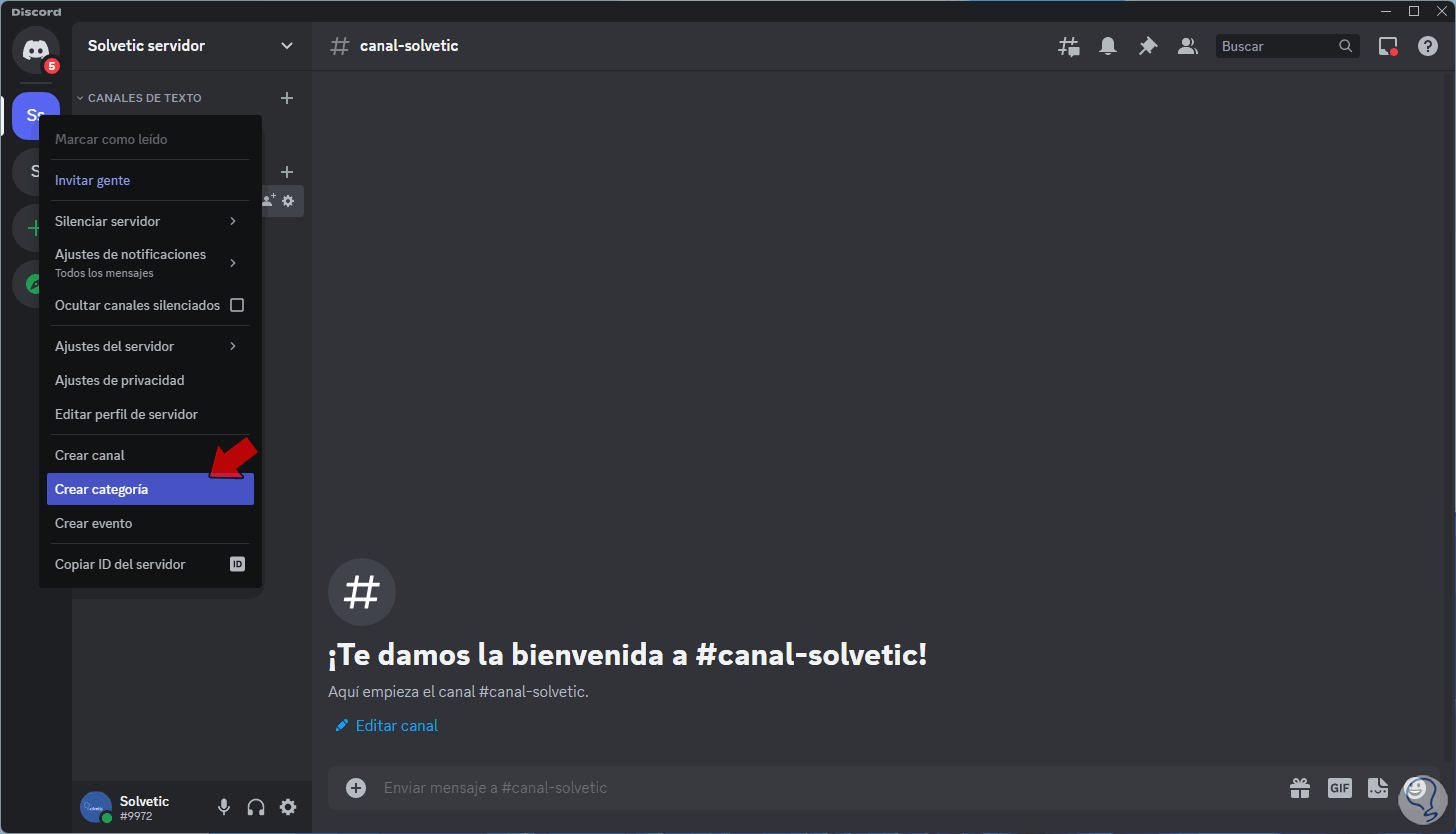
Task: Click Marcar como leído menu entry
Action: pyautogui.click(x=150, y=139)
